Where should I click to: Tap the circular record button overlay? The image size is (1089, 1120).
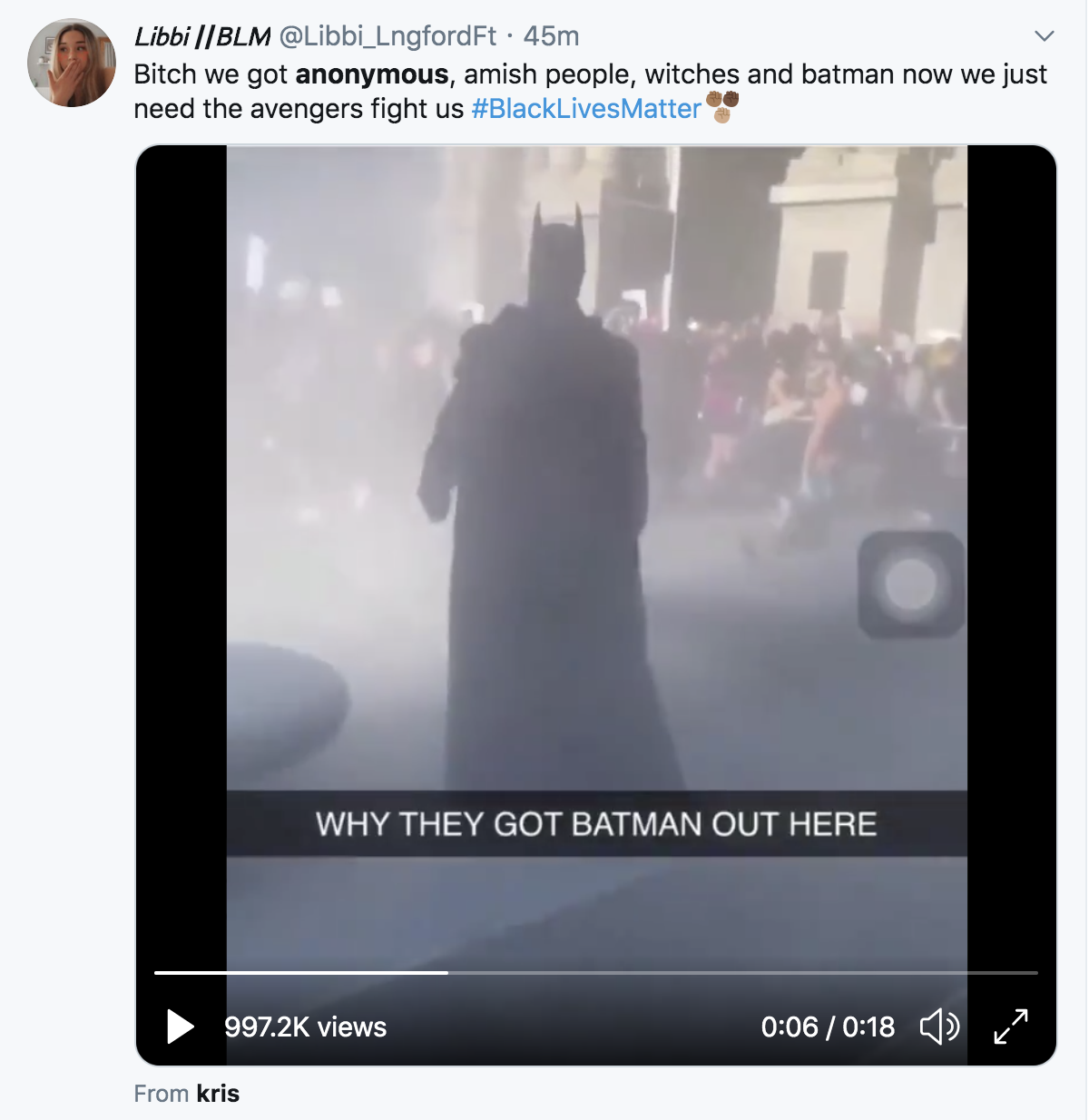(910, 584)
